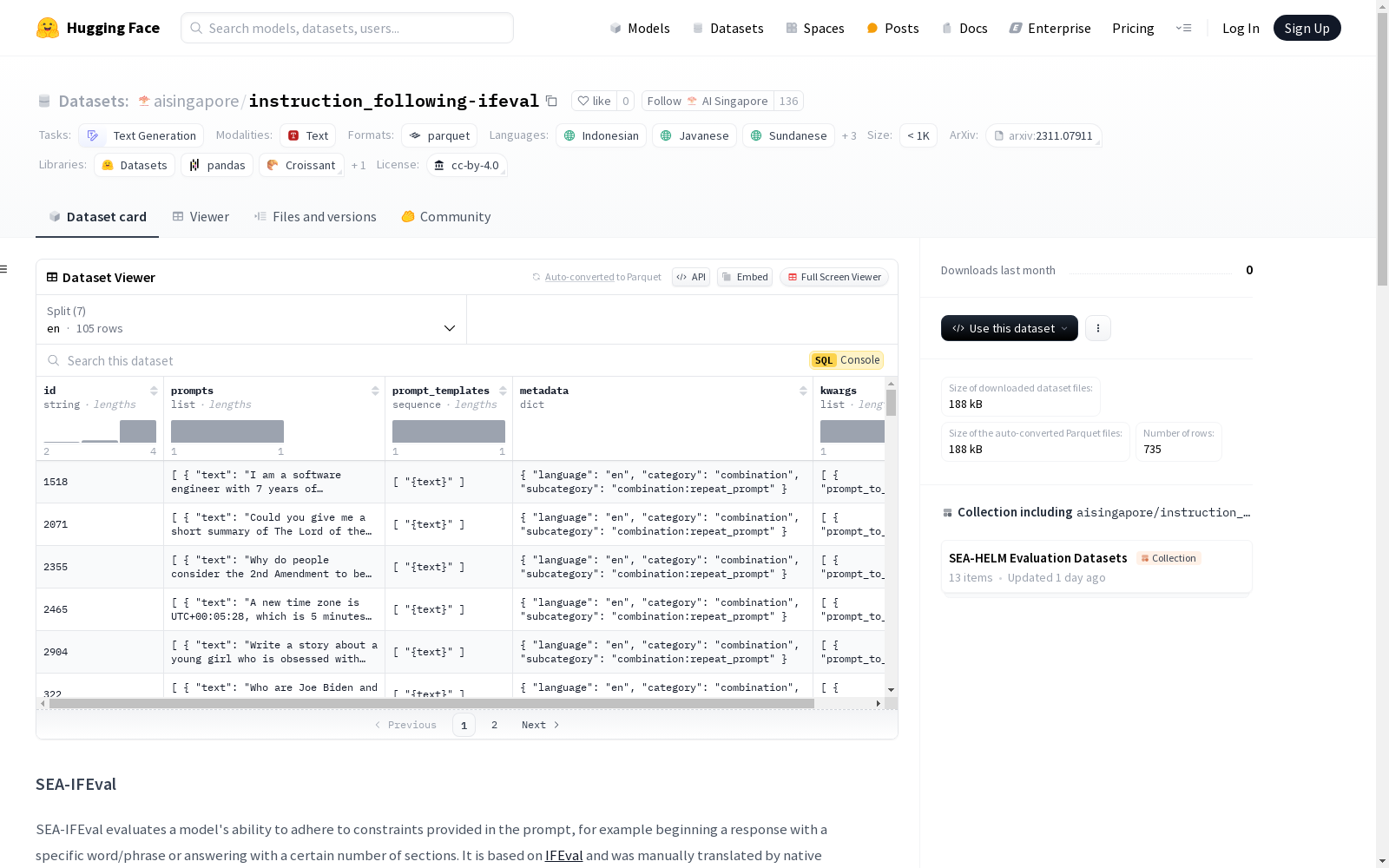Open Posts in top navigation
1389x868 pixels.
(892, 28)
